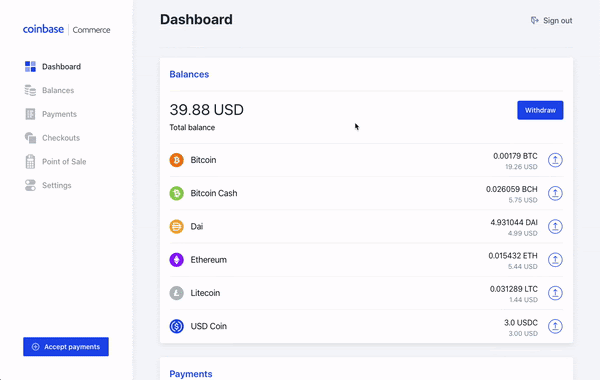Click the purple Ethereum coin icon
The width and height of the screenshot is (600, 380).
click(176, 260)
